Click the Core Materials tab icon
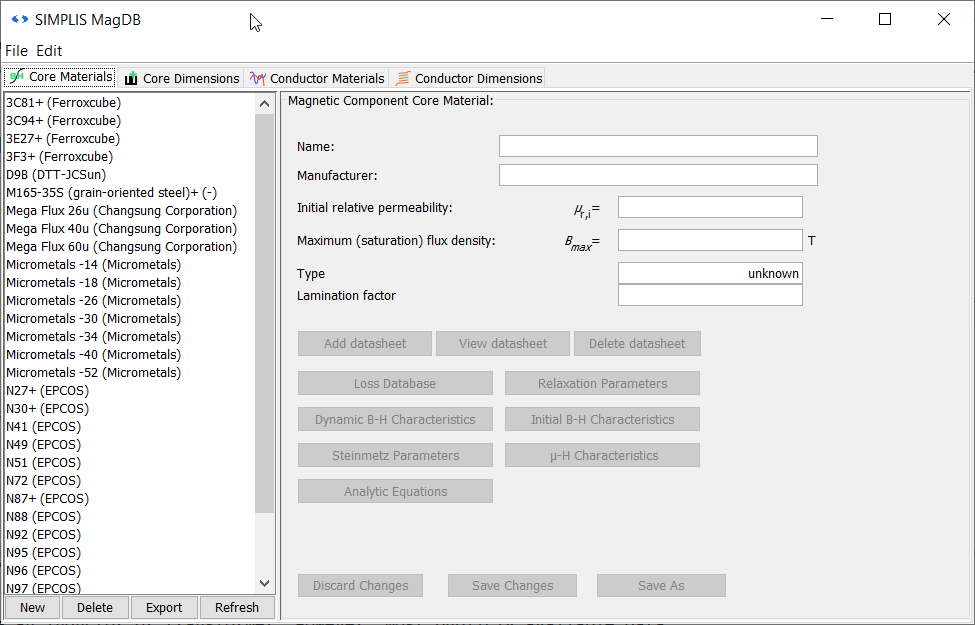 point(16,77)
